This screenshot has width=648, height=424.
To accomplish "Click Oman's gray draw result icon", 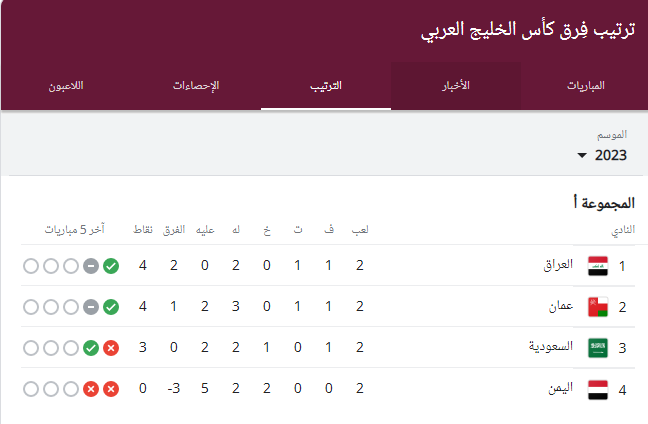I will [x=91, y=307].
